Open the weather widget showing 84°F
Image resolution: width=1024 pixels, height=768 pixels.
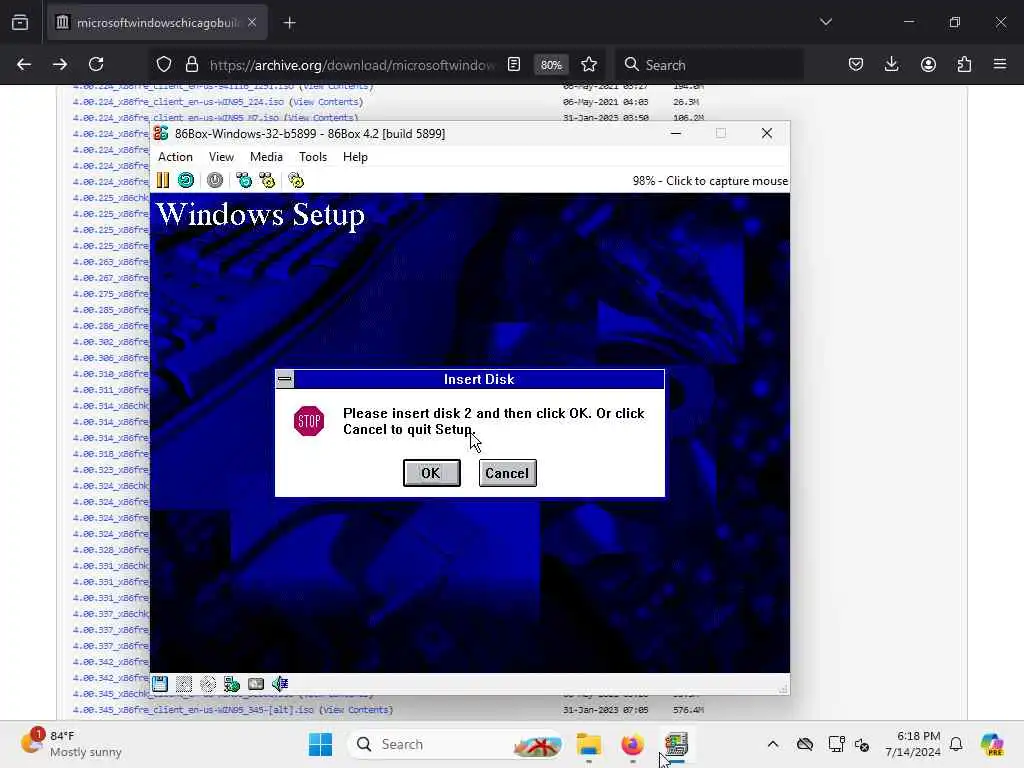click(x=71, y=744)
